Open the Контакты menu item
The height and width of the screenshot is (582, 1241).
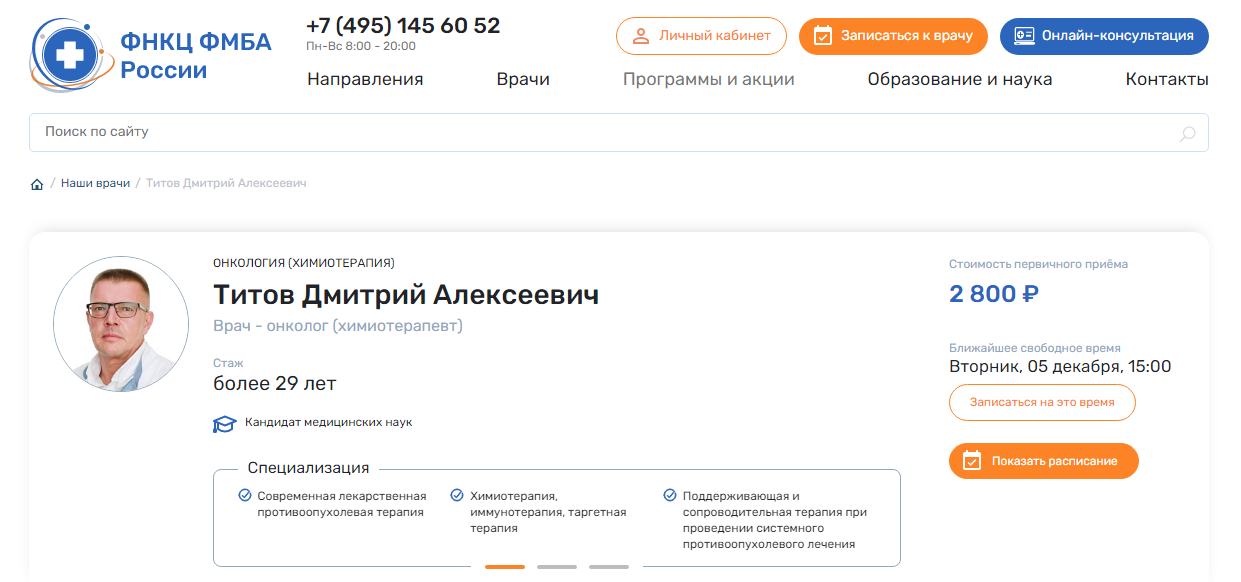(1167, 79)
